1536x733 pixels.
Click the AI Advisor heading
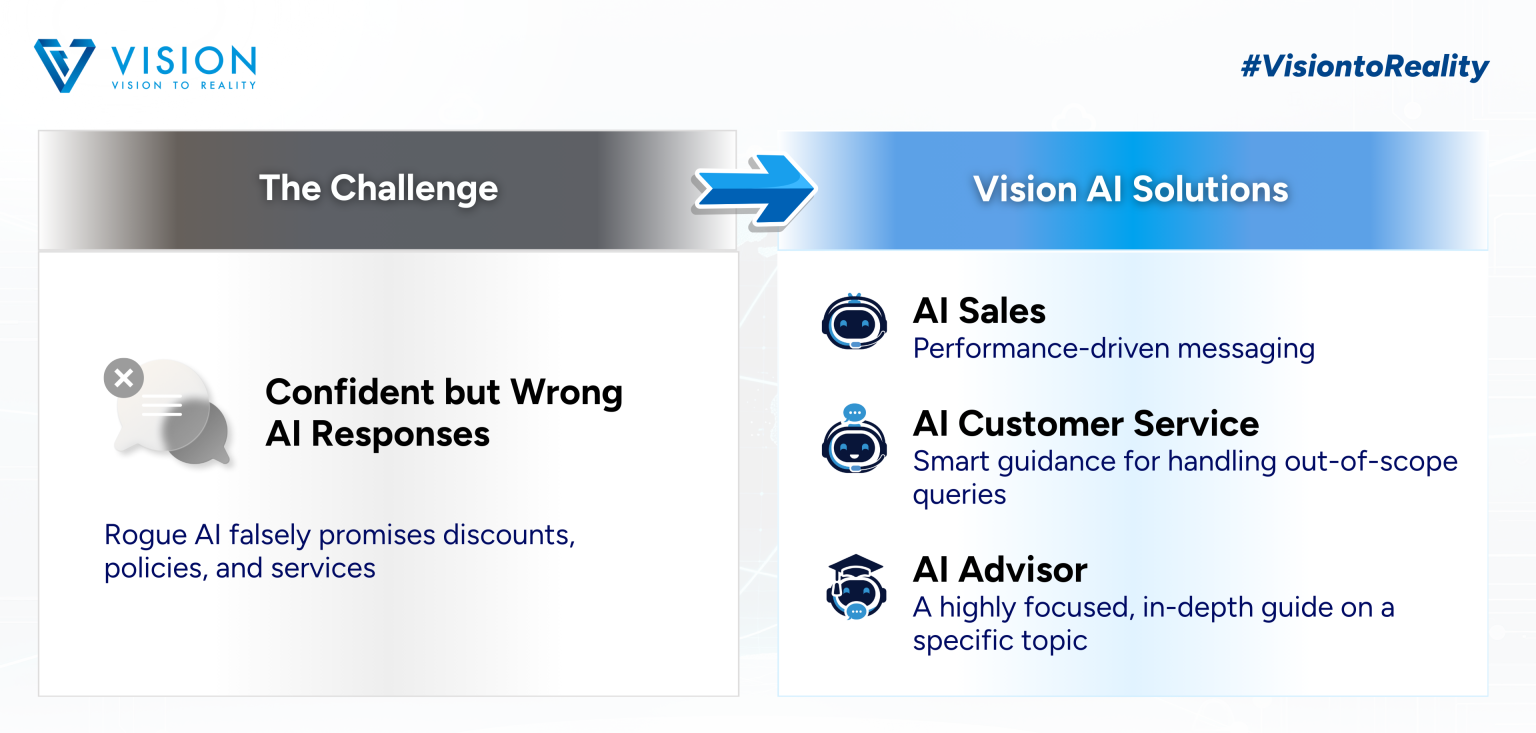coord(999,570)
